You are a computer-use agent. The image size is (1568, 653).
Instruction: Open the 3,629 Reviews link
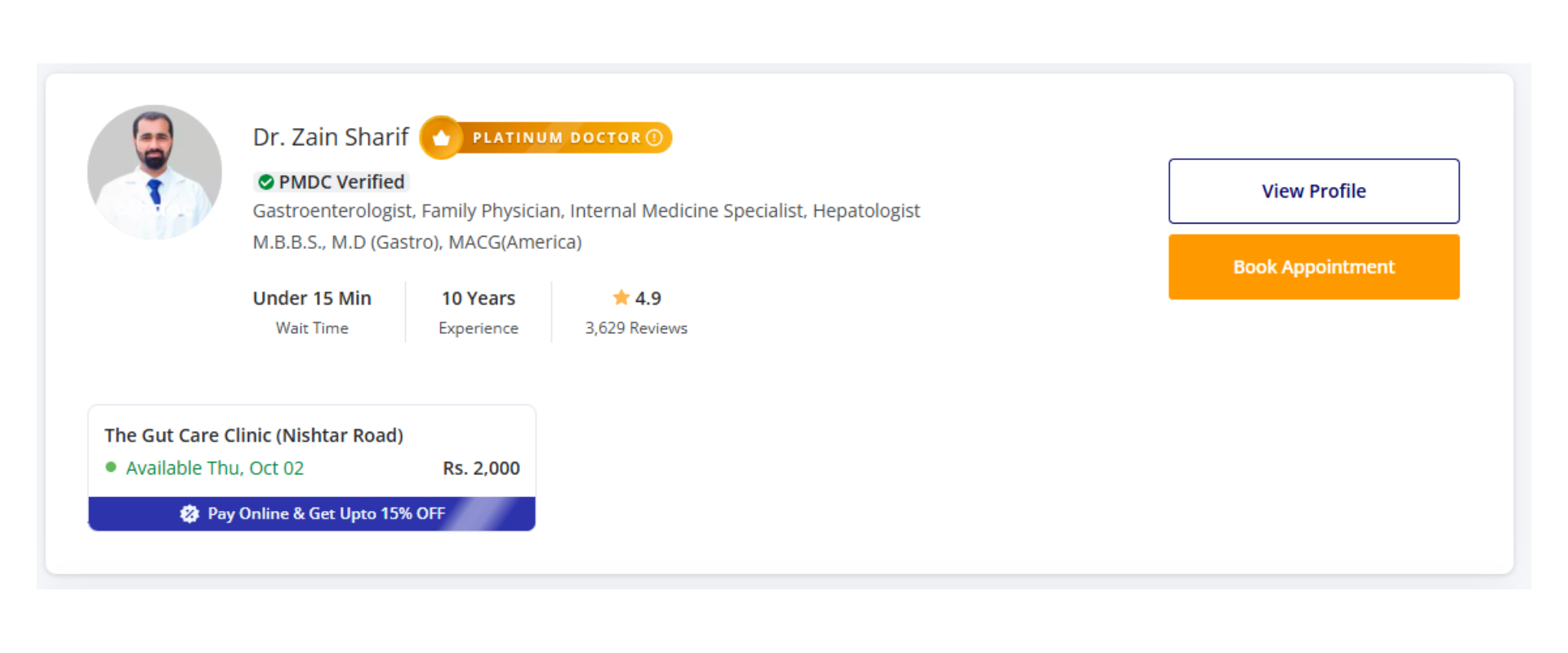point(636,328)
